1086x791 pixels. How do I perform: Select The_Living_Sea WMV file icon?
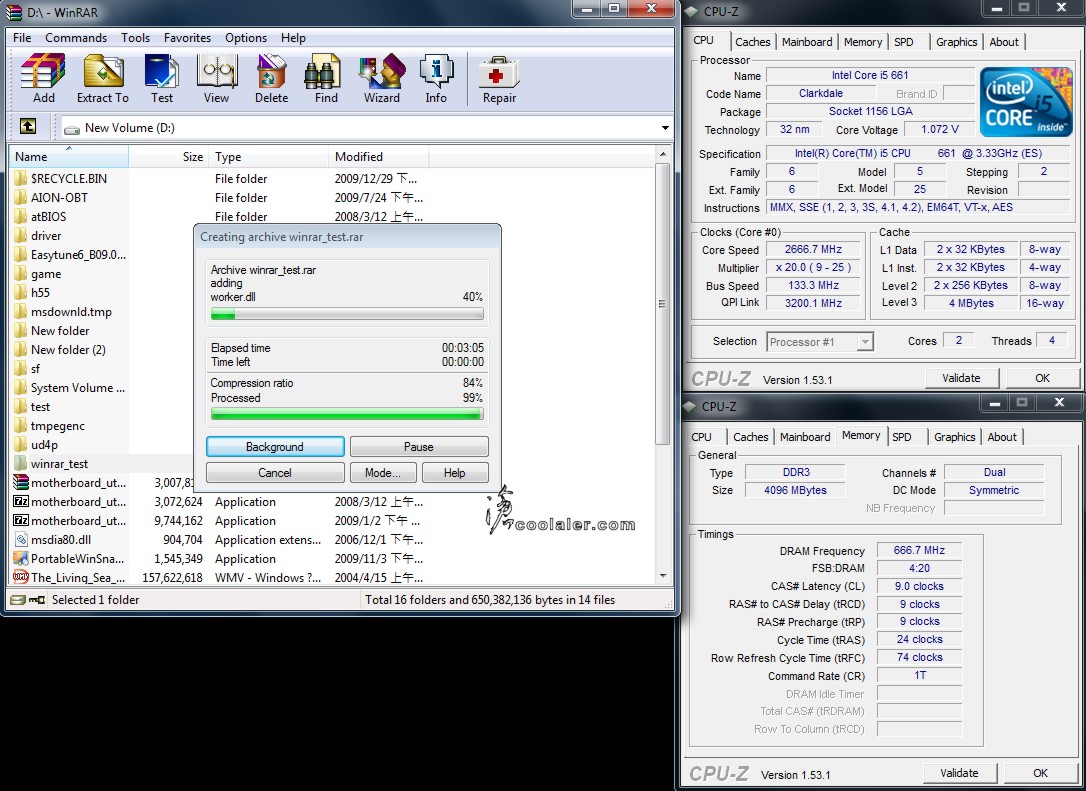click(21, 577)
